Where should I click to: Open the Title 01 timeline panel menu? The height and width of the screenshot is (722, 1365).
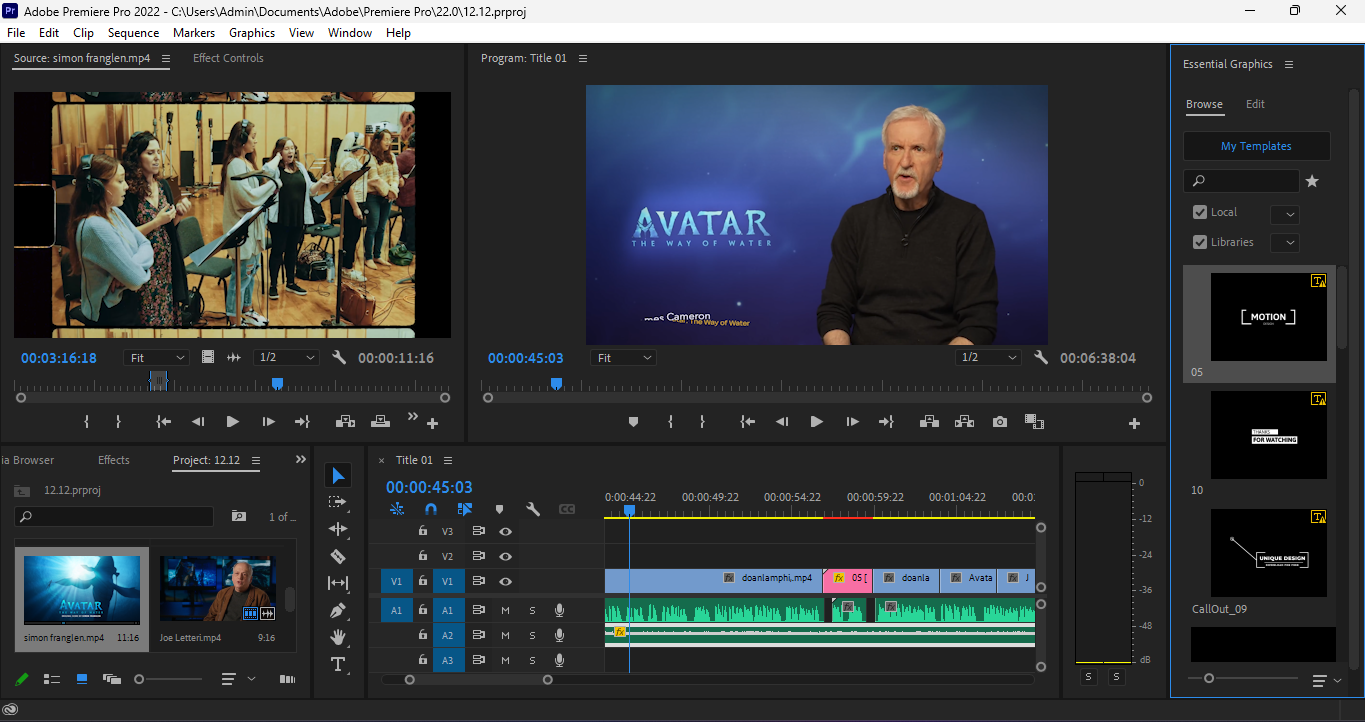(x=448, y=460)
